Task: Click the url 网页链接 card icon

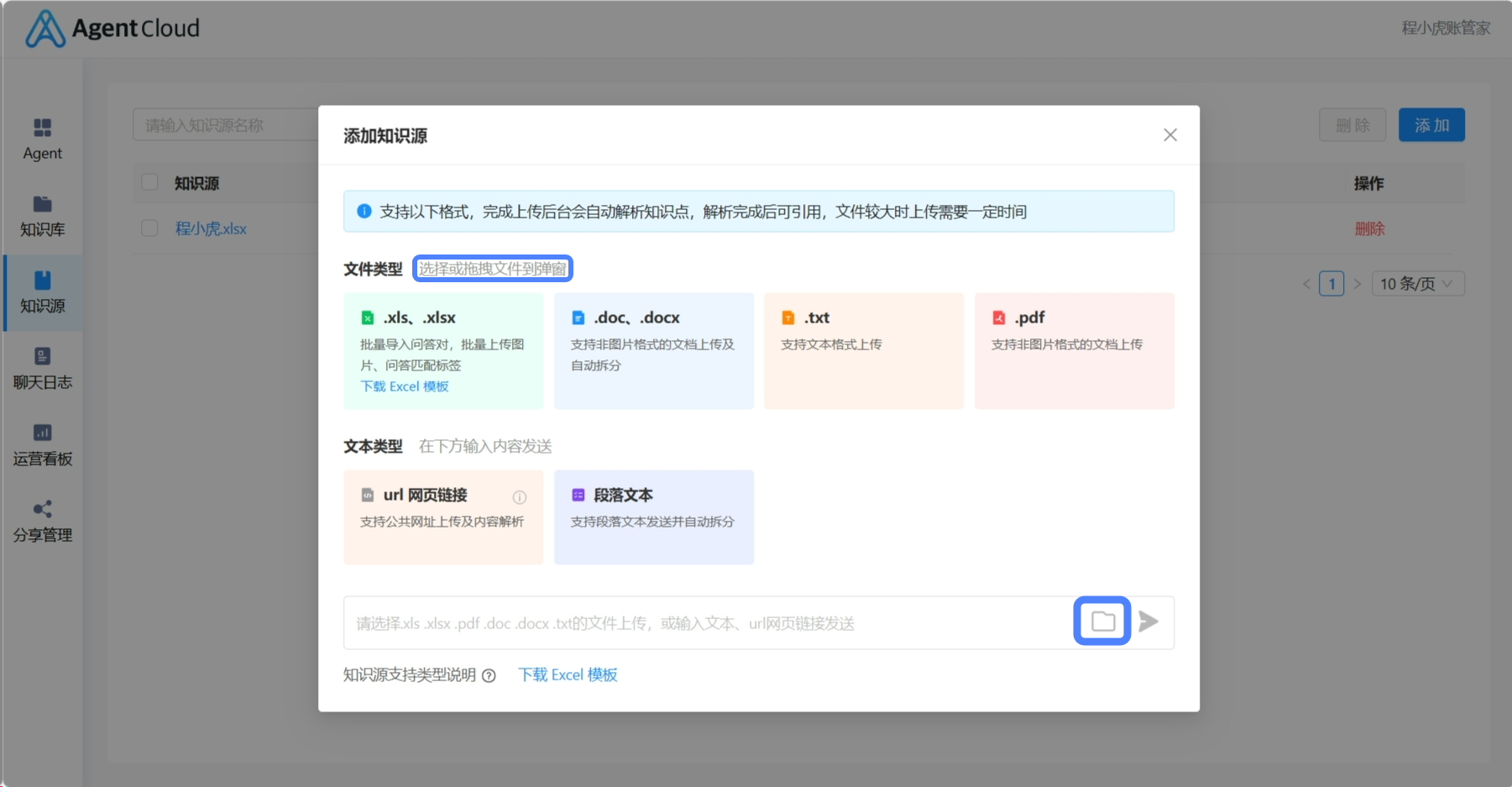Action: point(368,495)
